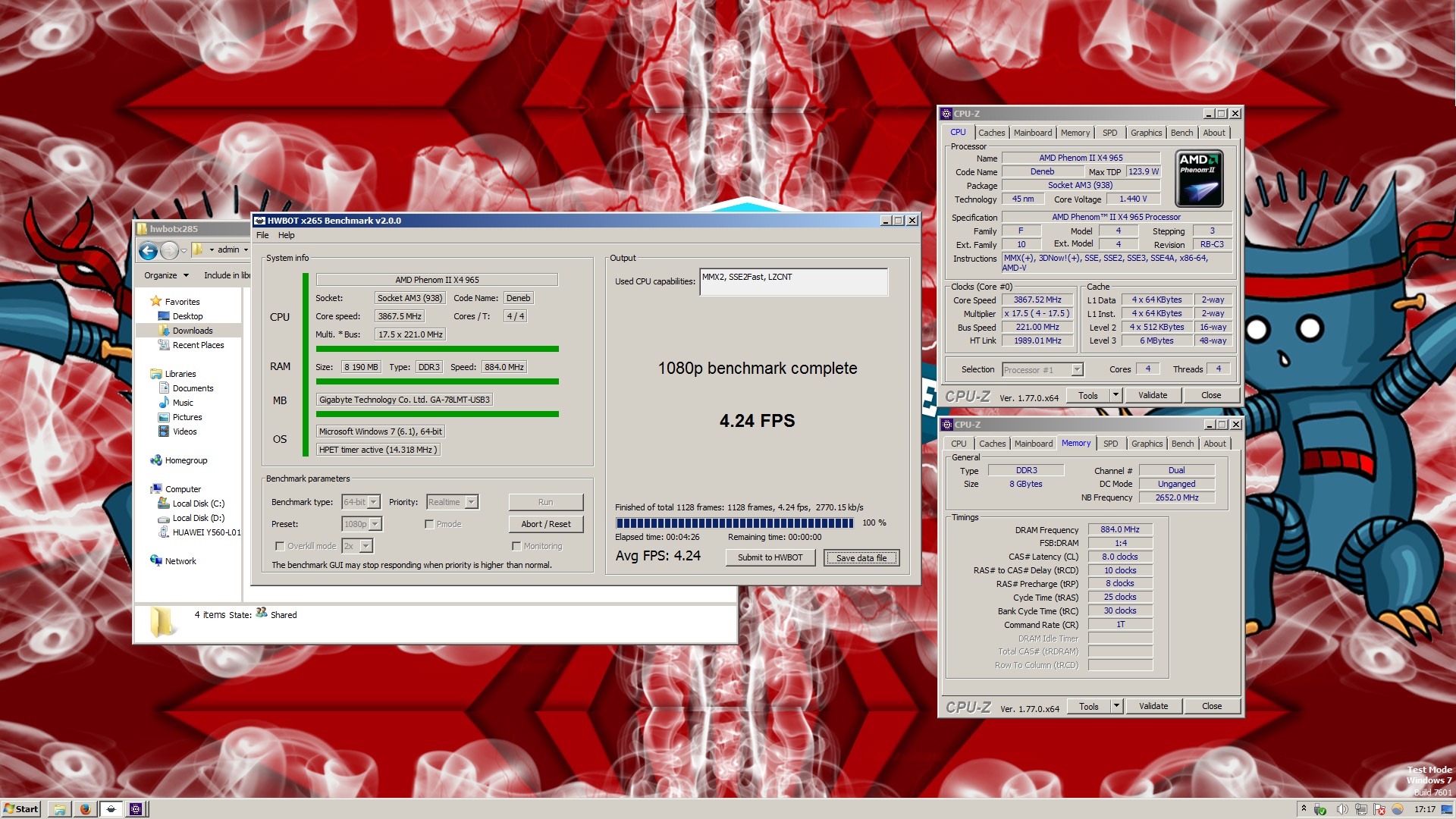This screenshot has width=1456, height=819.
Task: Switch to Caches tab in top CPU-Z
Action: pos(991,133)
